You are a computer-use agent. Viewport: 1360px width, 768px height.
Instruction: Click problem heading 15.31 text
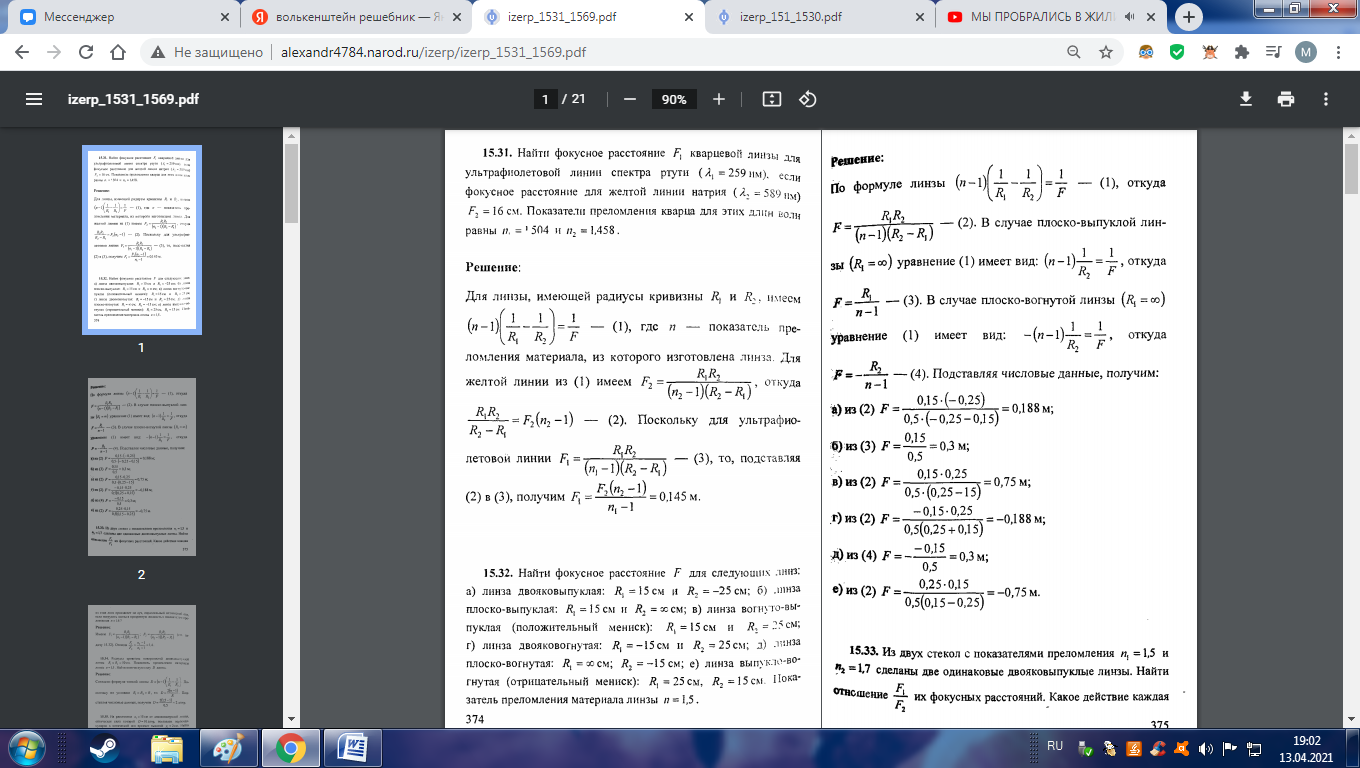click(498, 153)
